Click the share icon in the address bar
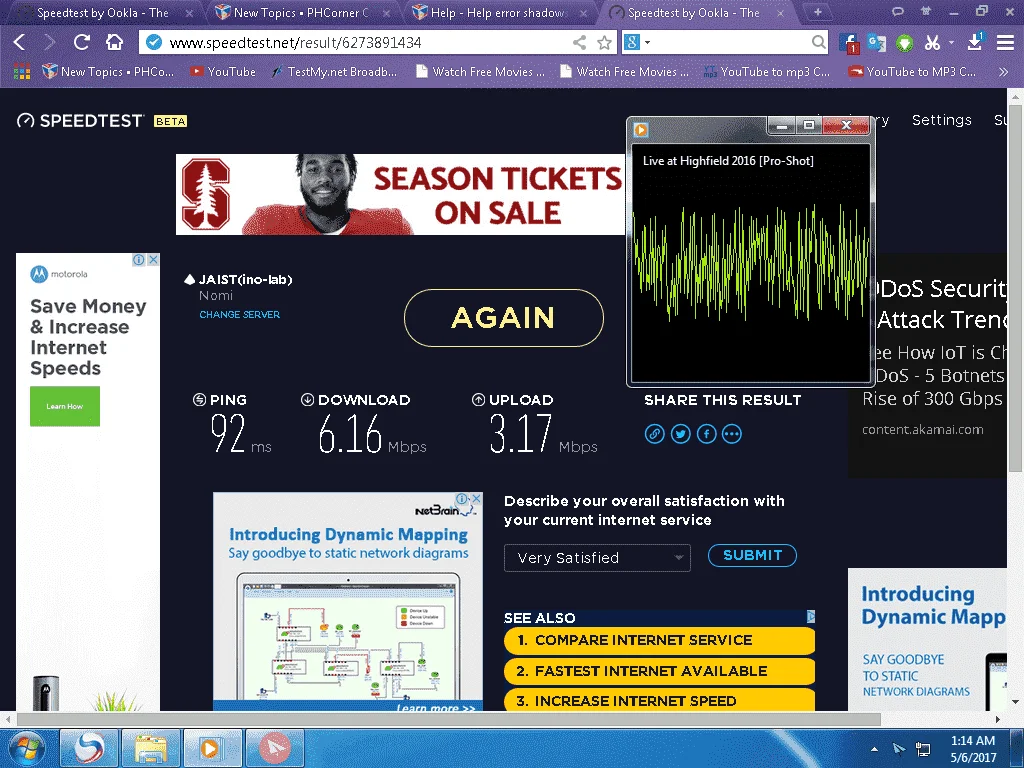This screenshot has height=768, width=1024. (579, 42)
